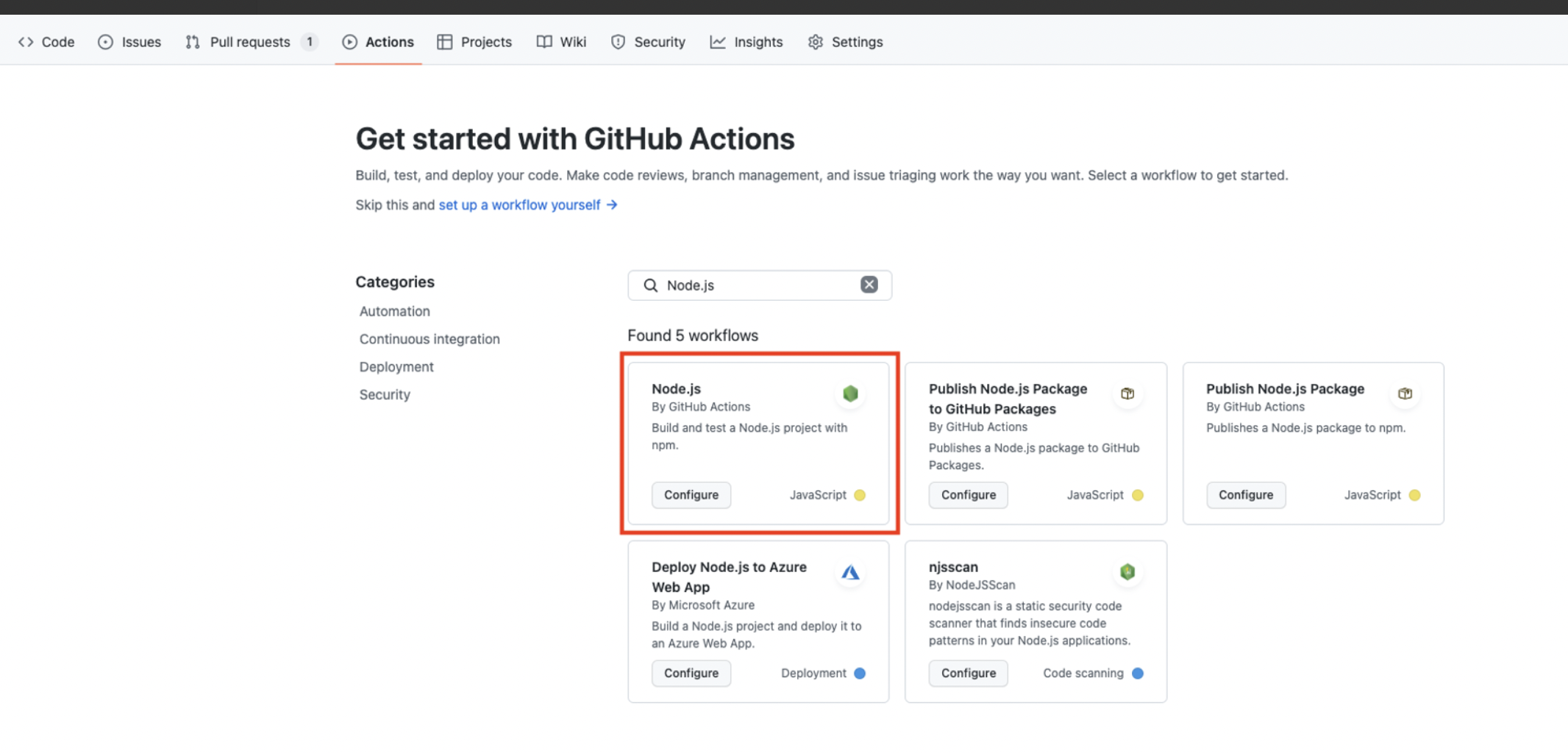1568x753 pixels.
Task: Click the njsscan logo icon
Action: tap(1127, 571)
